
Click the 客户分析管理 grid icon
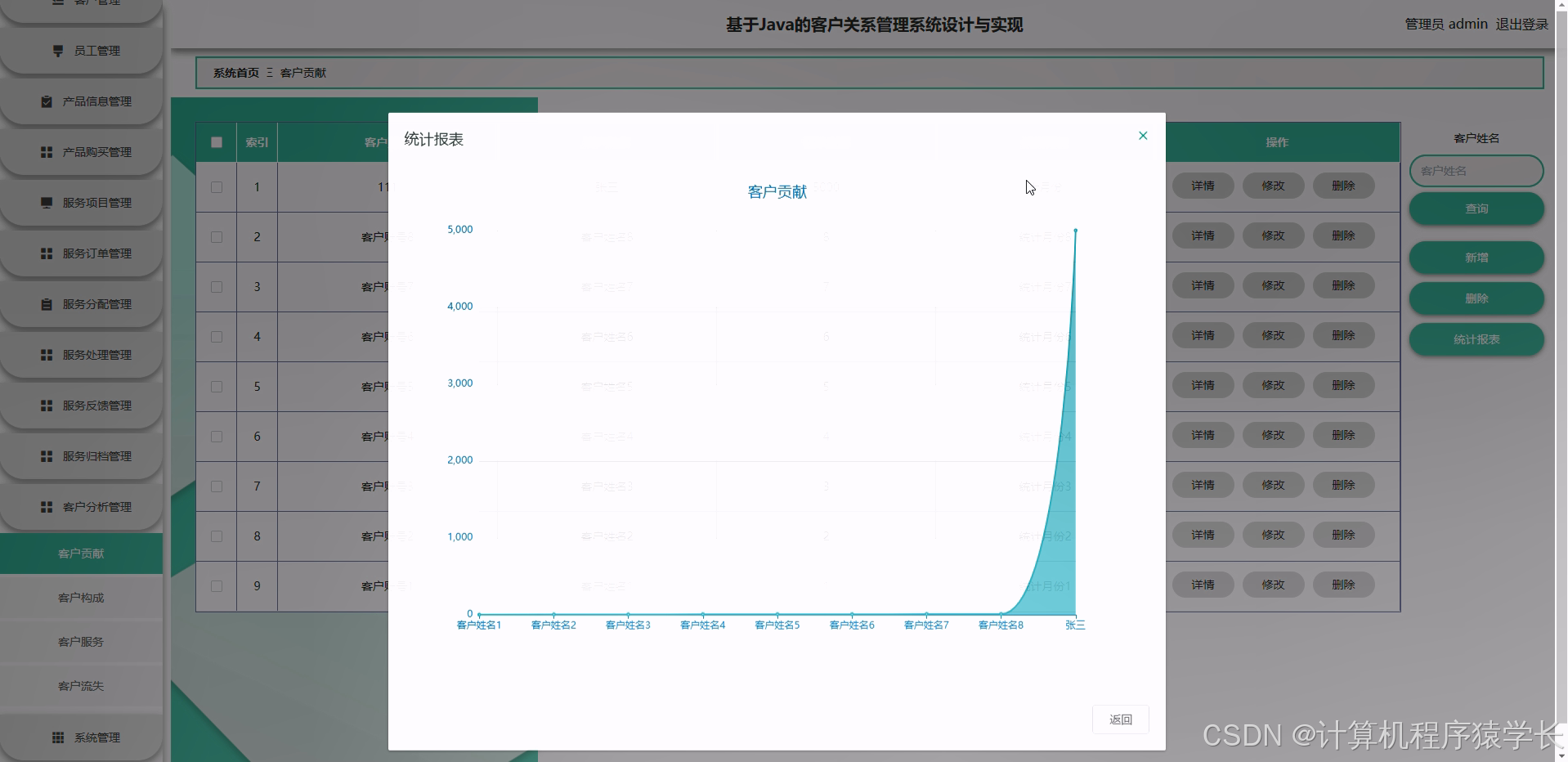(47, 507)
